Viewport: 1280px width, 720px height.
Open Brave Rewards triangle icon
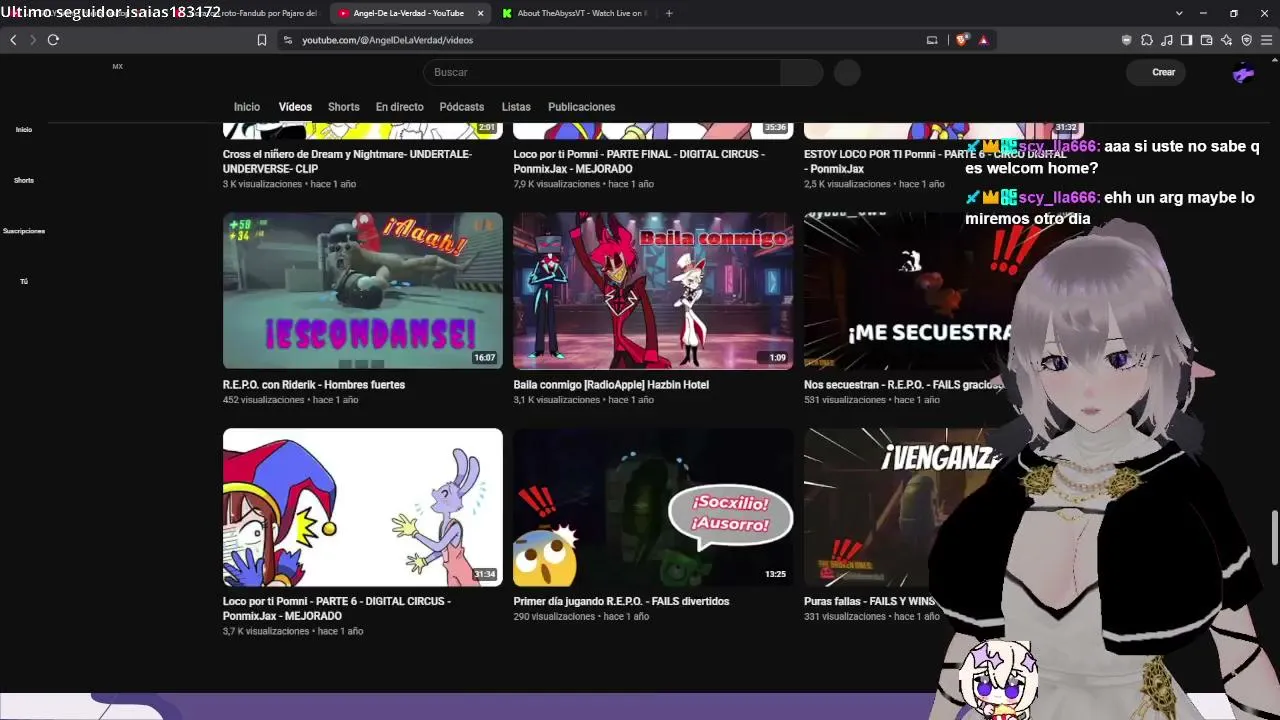pos(984,40)
